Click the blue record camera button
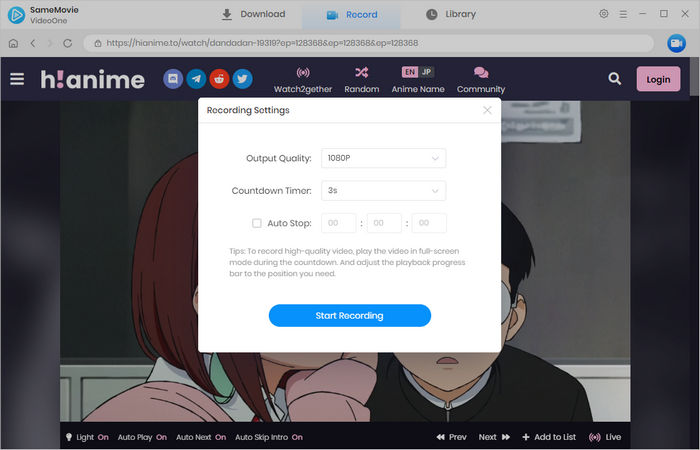The image size is (700, 450). click(676, 43)
